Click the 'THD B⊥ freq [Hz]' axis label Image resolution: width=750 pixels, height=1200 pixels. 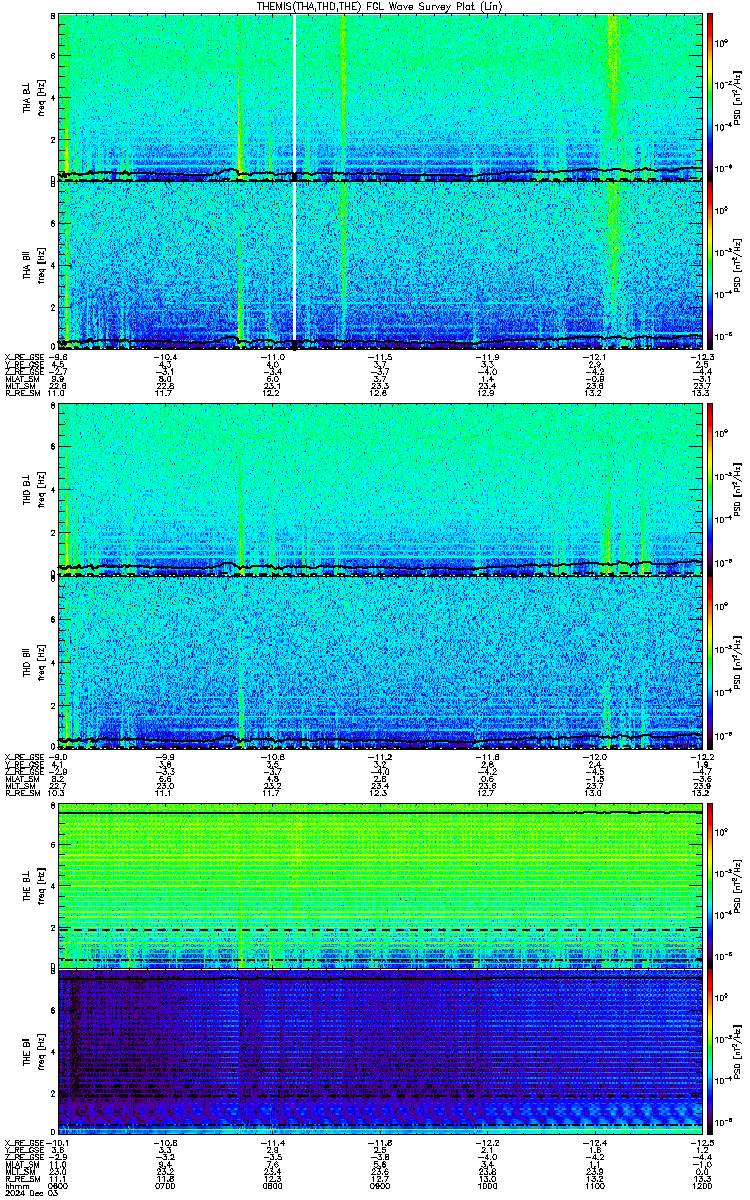coord(32,489)
